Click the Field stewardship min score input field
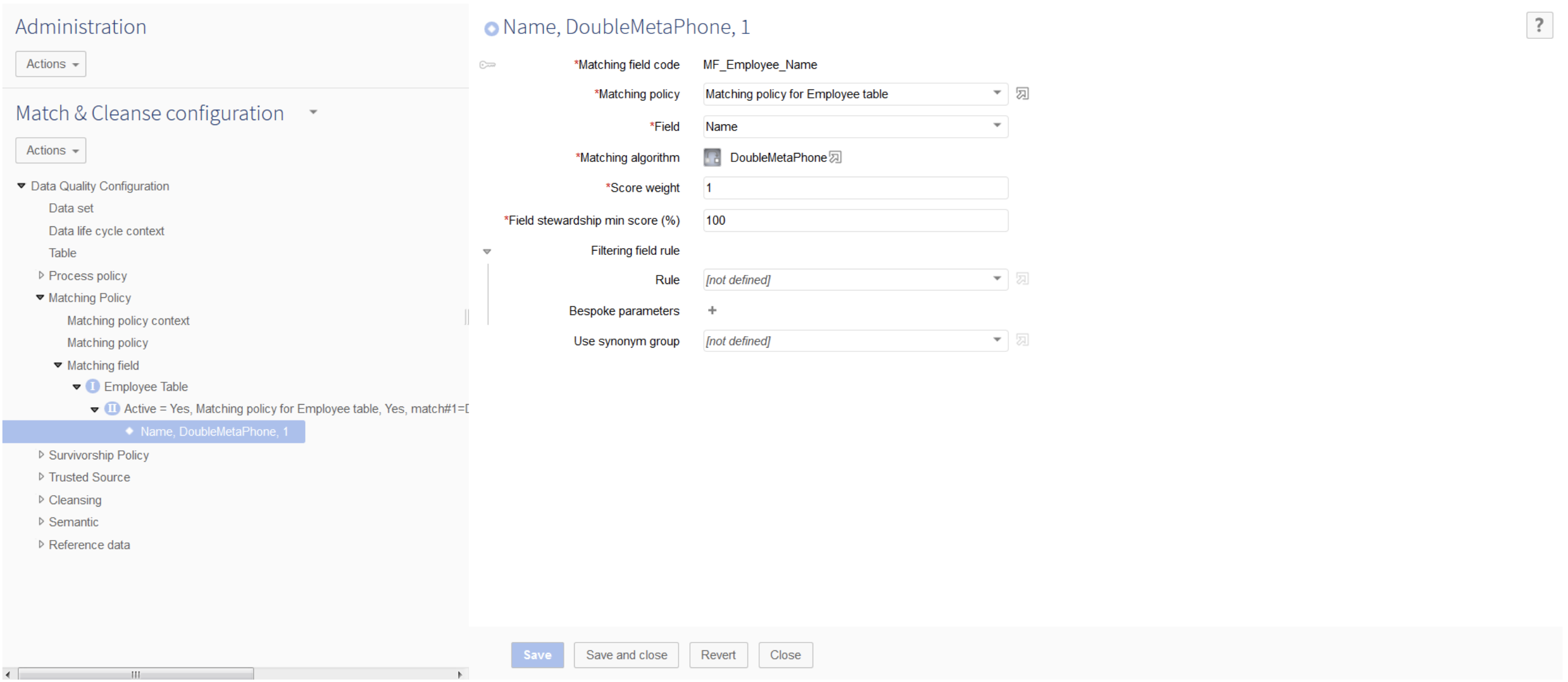 tap(855, 220)
